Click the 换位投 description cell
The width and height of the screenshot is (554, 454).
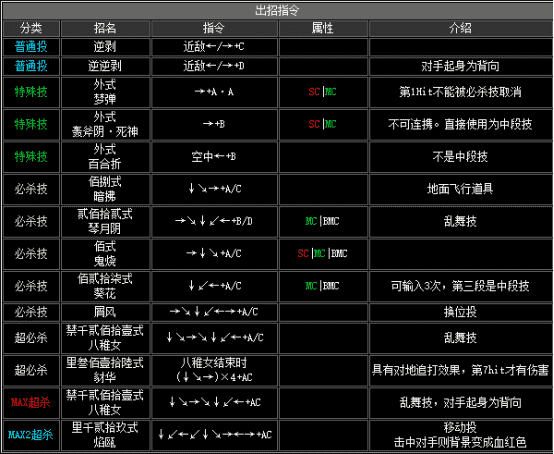point(460,312)
